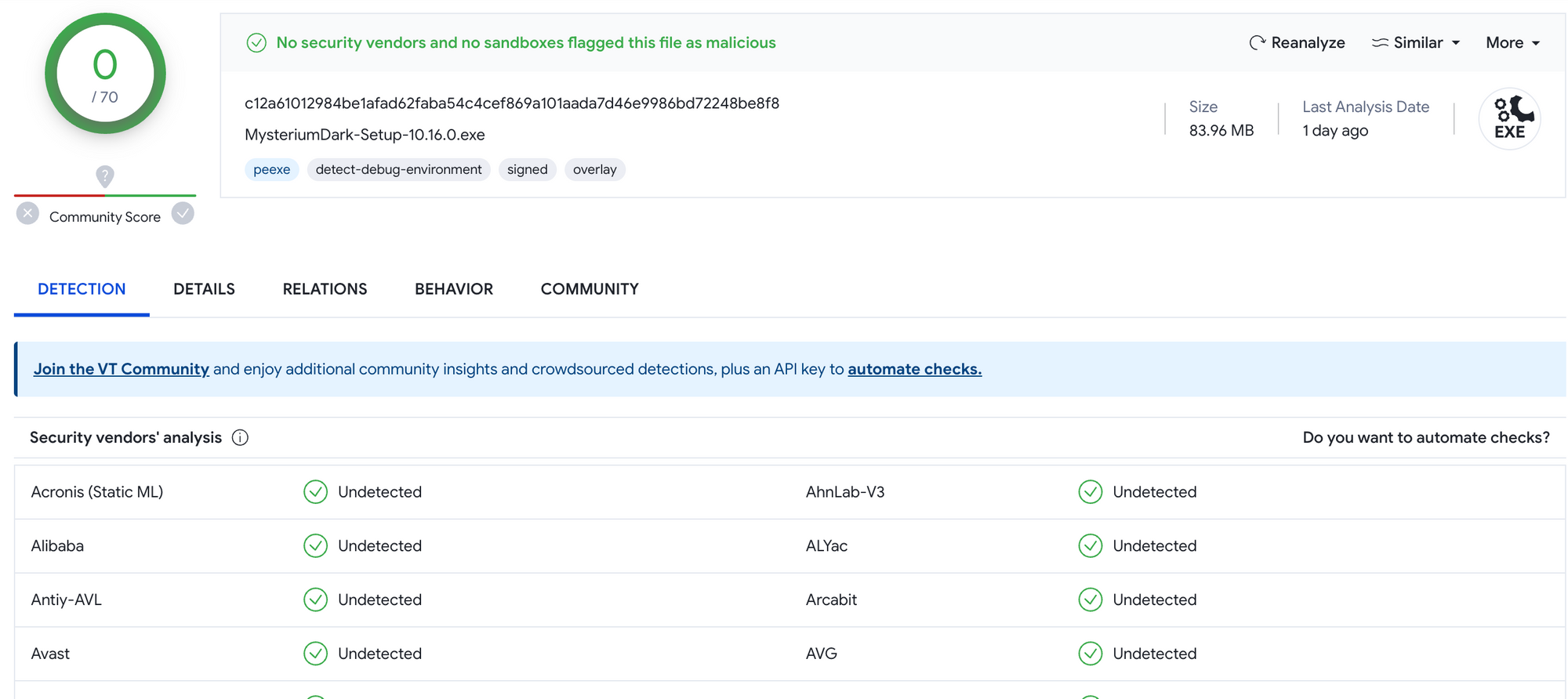This screenshot has height=699, width=1568.
Task: Click the SHA-256 file hash text
Action: [512, 103]
